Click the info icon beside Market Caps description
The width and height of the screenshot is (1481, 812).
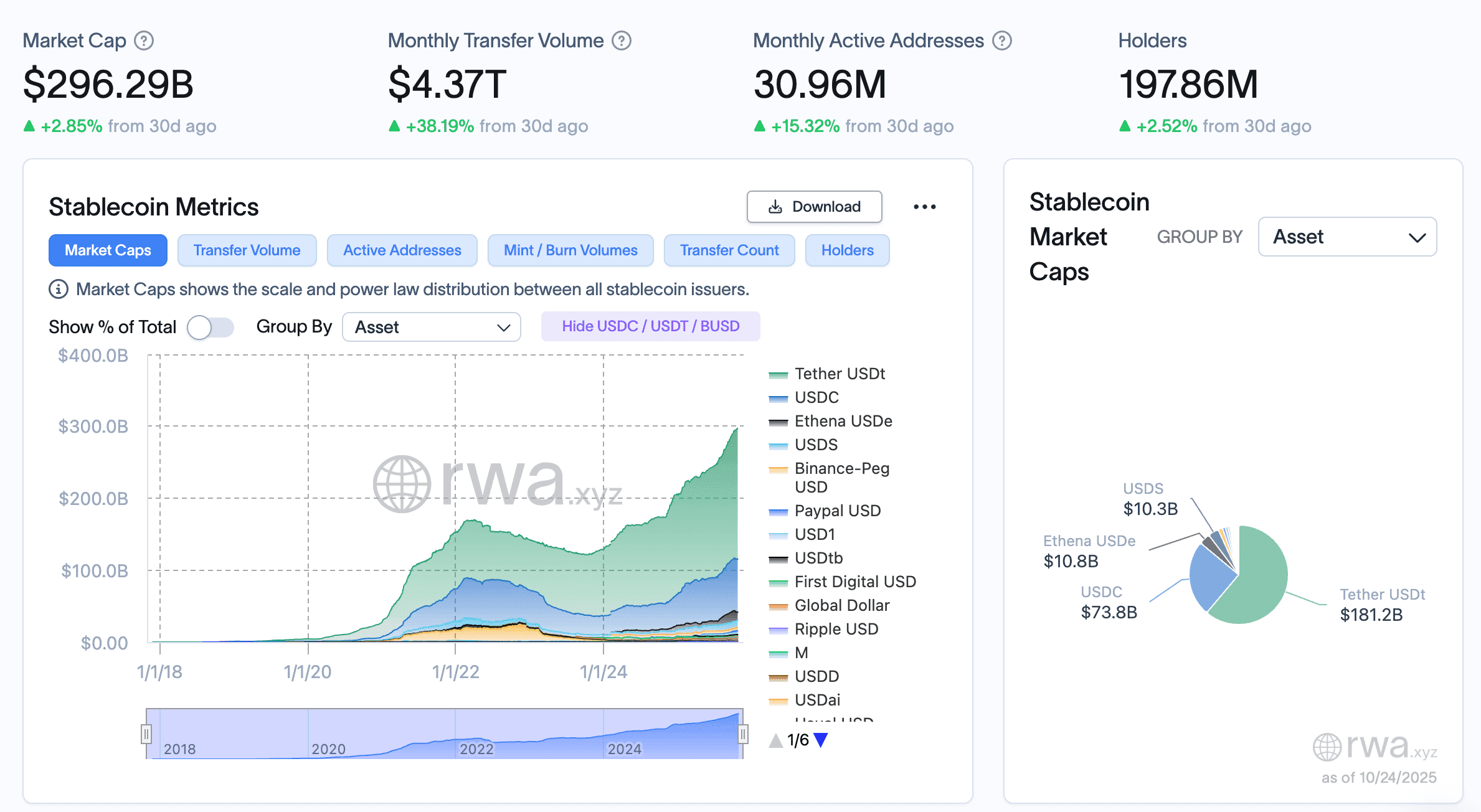pyautogui.click(x=59, y=290)
